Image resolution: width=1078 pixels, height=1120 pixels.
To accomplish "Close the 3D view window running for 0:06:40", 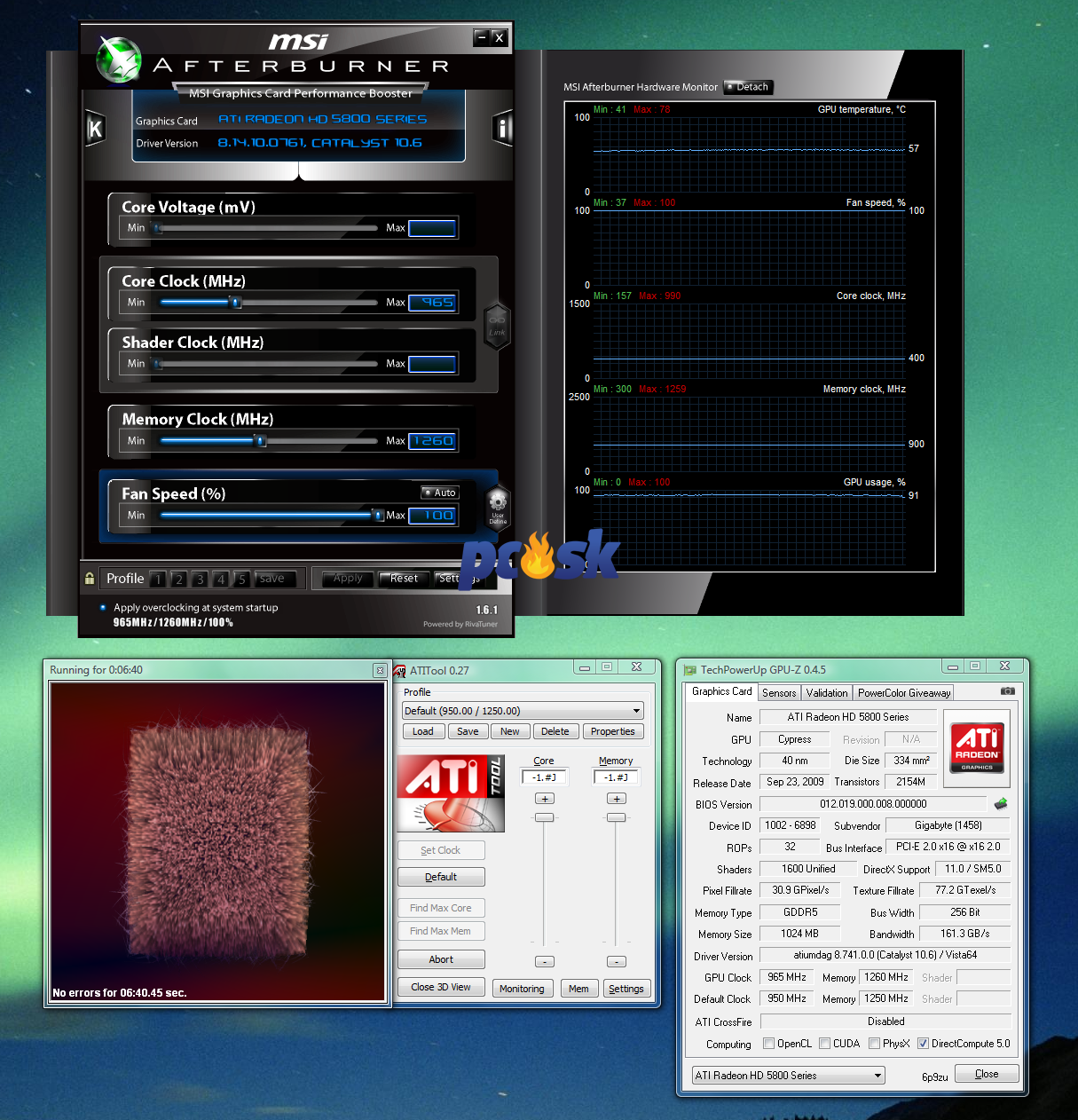I will click(380, 670).
